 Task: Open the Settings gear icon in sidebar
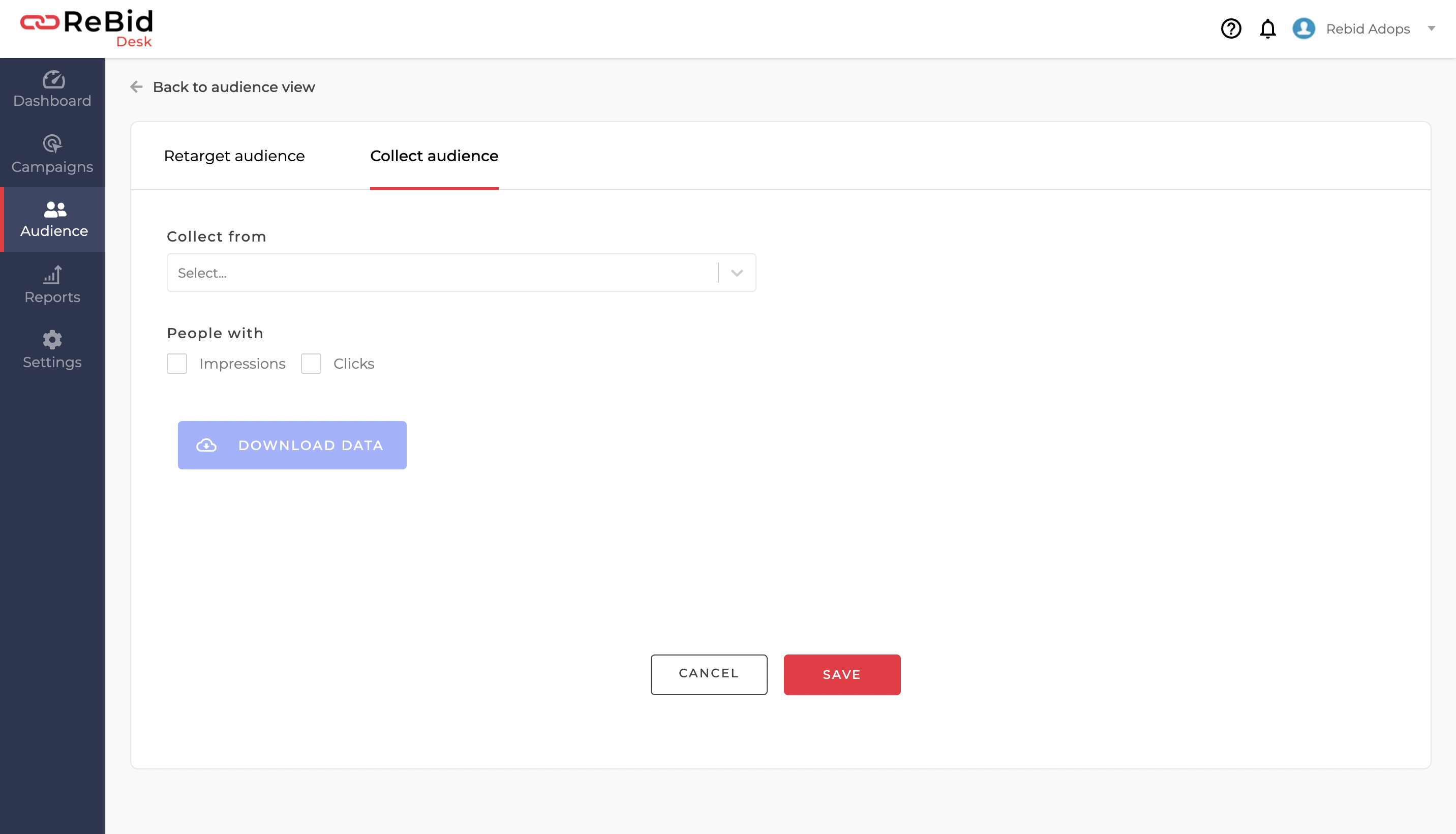coord(53,340)
